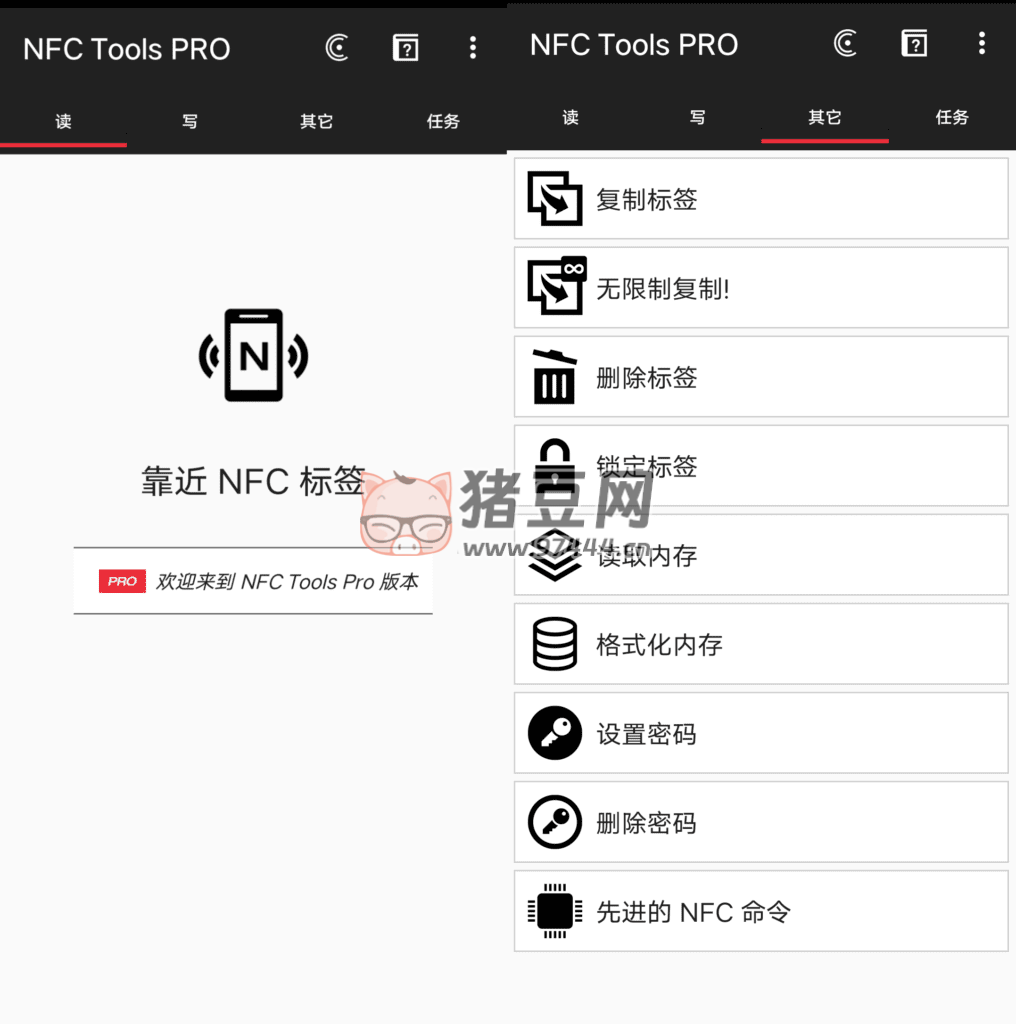Choose 格式化内存 option
This screenshot has height=1024, width=1016.
[761, 644]
